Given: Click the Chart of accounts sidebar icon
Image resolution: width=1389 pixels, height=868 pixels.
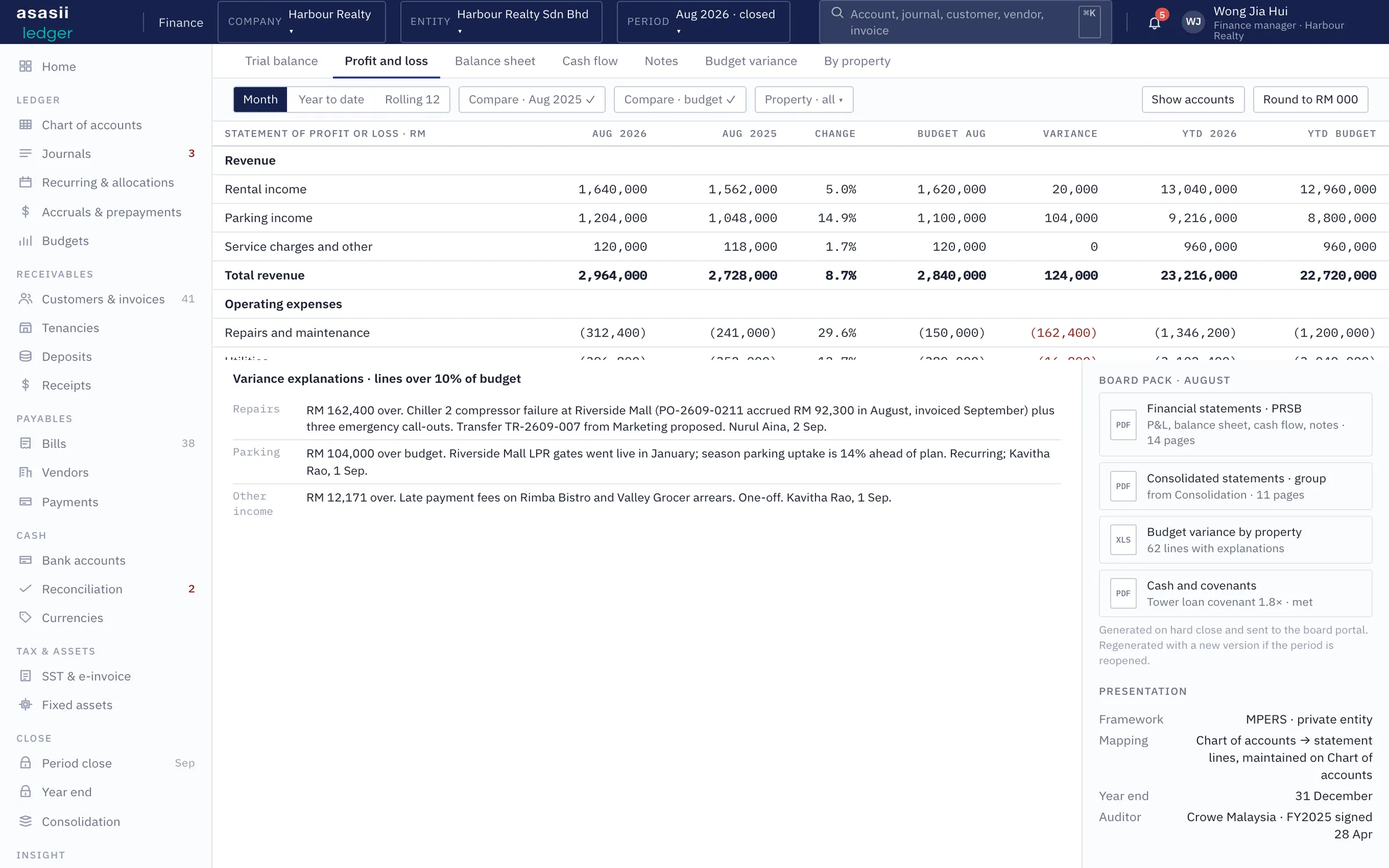Looking at the screenshot, I should [25, 124].
